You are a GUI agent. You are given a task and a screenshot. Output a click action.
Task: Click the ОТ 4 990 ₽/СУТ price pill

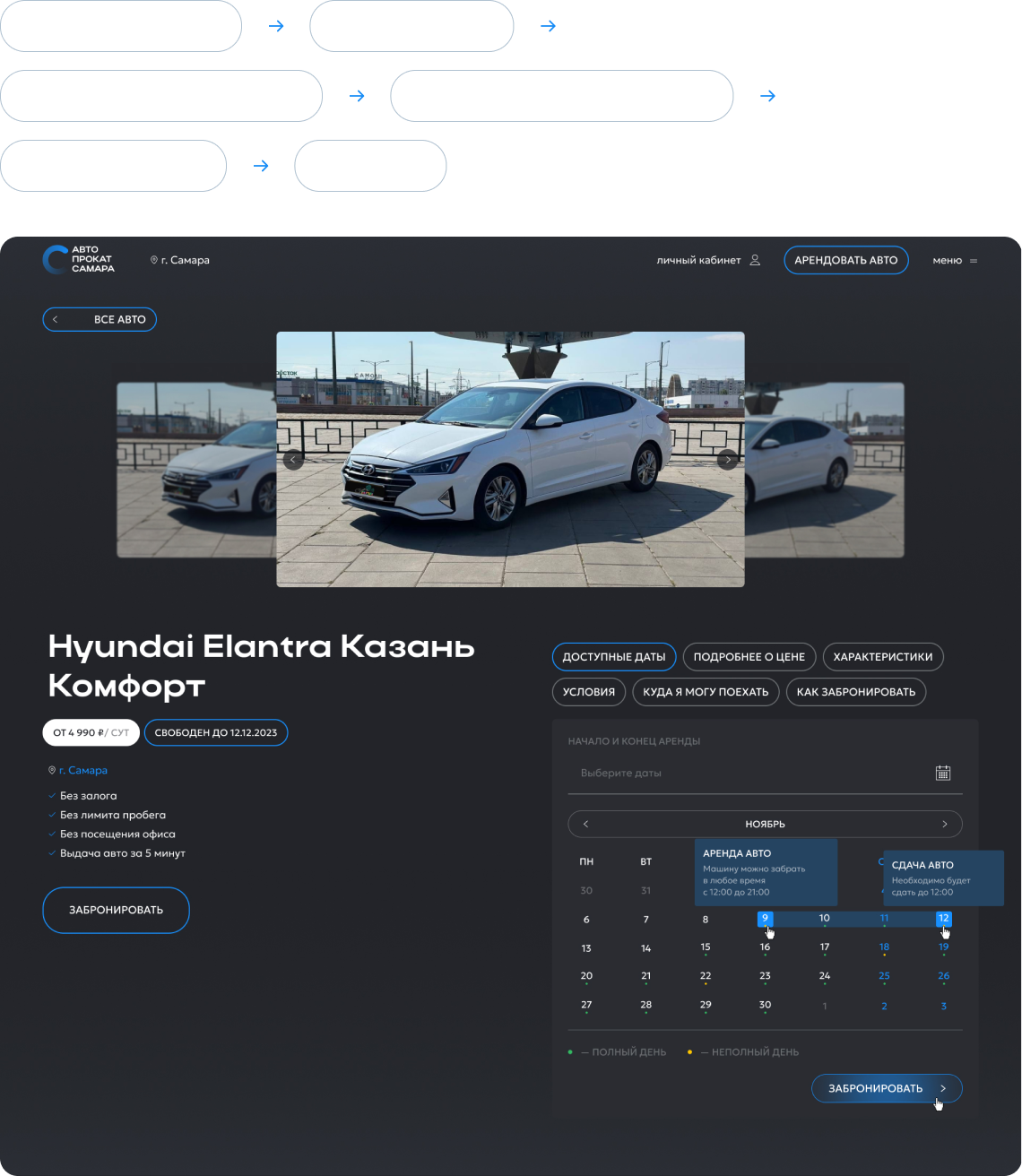click(x=91, y=732)
